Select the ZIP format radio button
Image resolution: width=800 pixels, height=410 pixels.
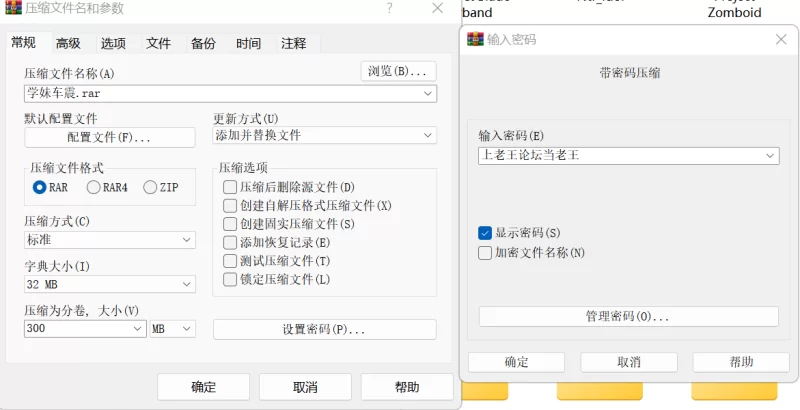[150, 188]
